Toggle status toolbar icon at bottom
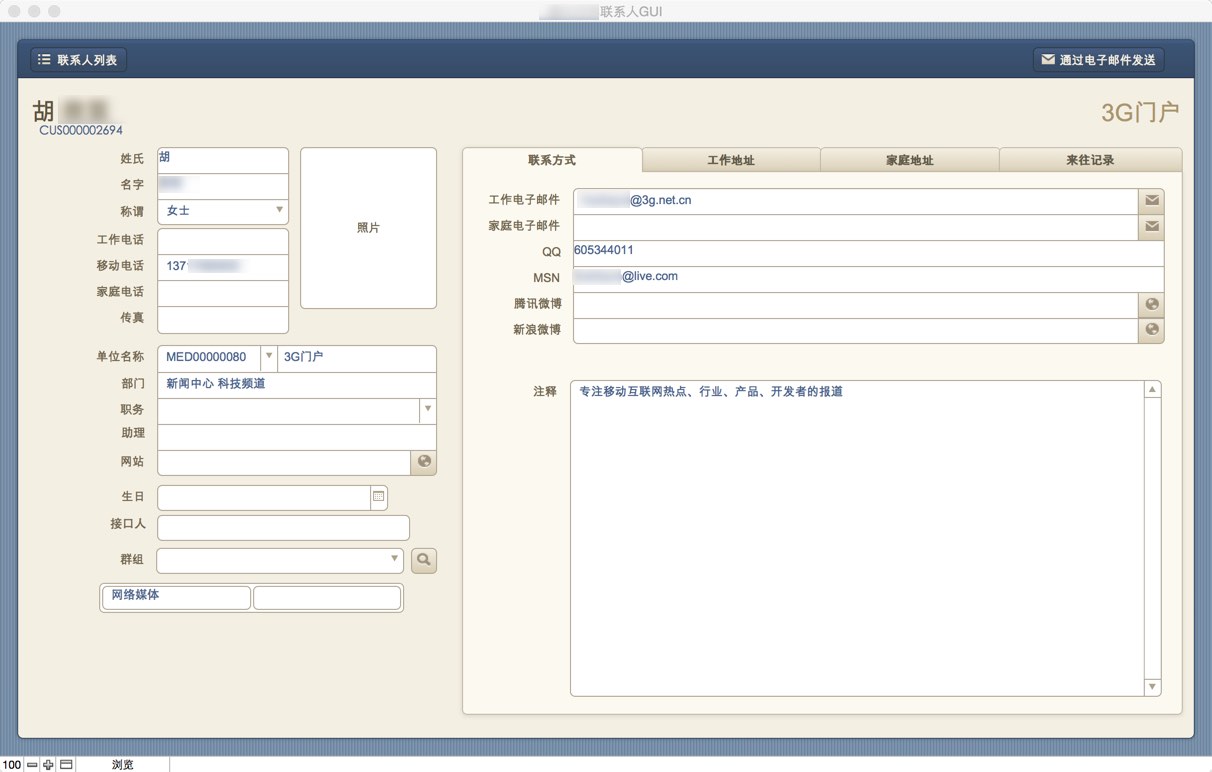 (x=66, y=765)
